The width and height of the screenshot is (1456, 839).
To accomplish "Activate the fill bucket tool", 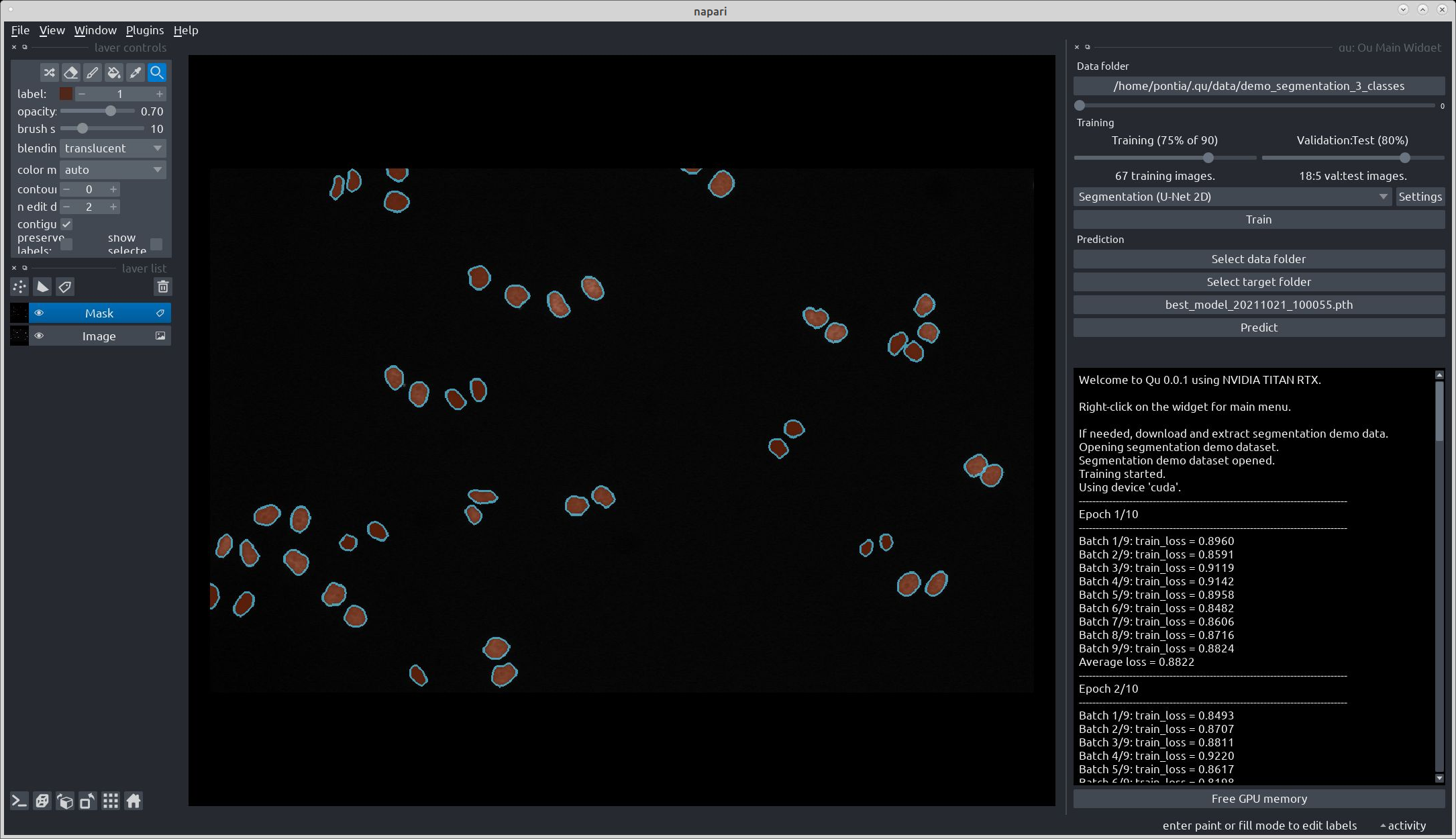I will tap(114, 72).
